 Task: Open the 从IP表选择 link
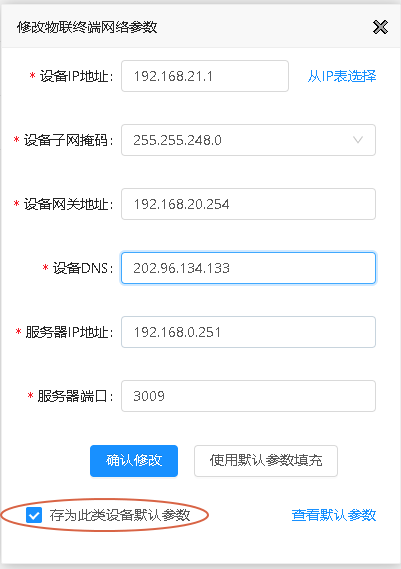click(x=342, y=76)
